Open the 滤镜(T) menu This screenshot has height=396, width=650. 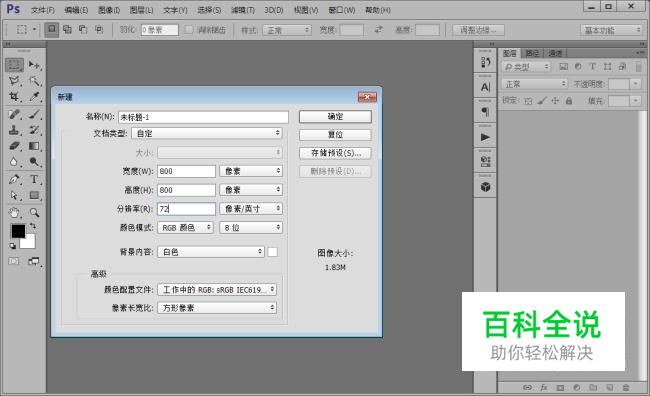point(243,10)
